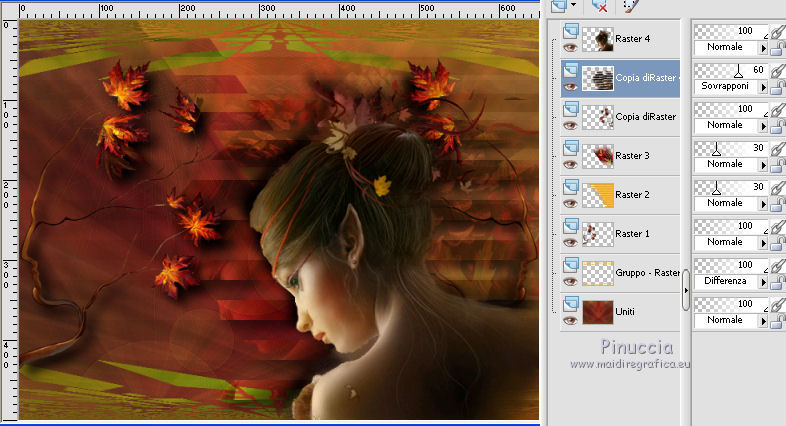Hide the Raster 4 layer
Image resolution: width=786 pixels, height=426 pixels.
[570, 47]
